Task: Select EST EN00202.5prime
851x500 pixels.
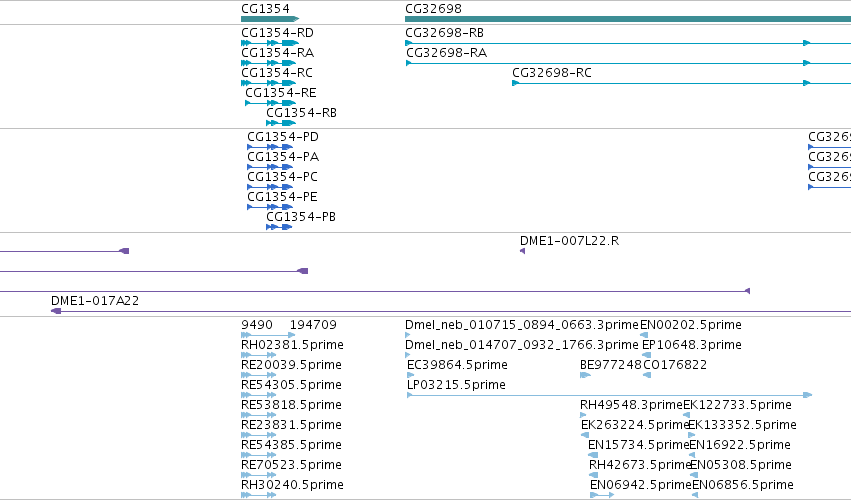Action: pyautogui.click(x=691, y=325)
